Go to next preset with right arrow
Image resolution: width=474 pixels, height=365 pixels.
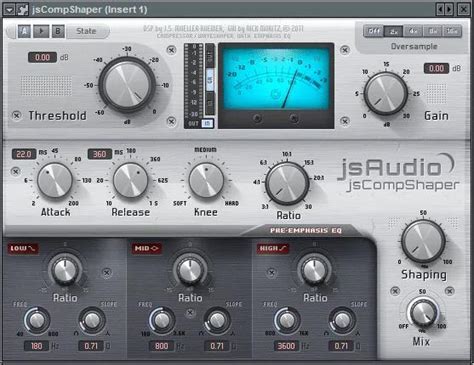449,9
